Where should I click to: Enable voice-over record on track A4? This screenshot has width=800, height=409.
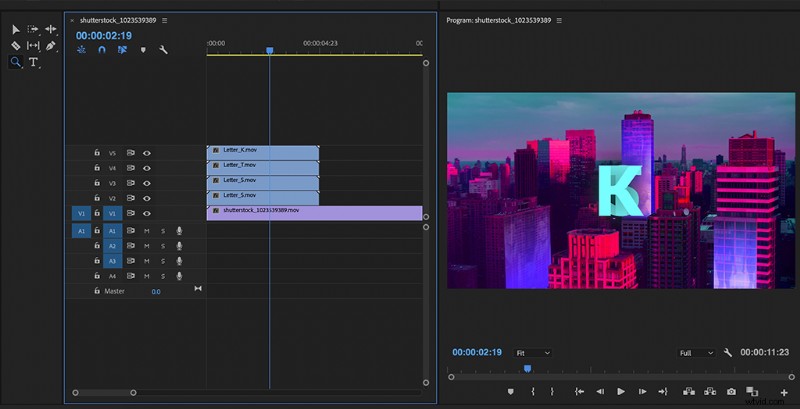179,276
